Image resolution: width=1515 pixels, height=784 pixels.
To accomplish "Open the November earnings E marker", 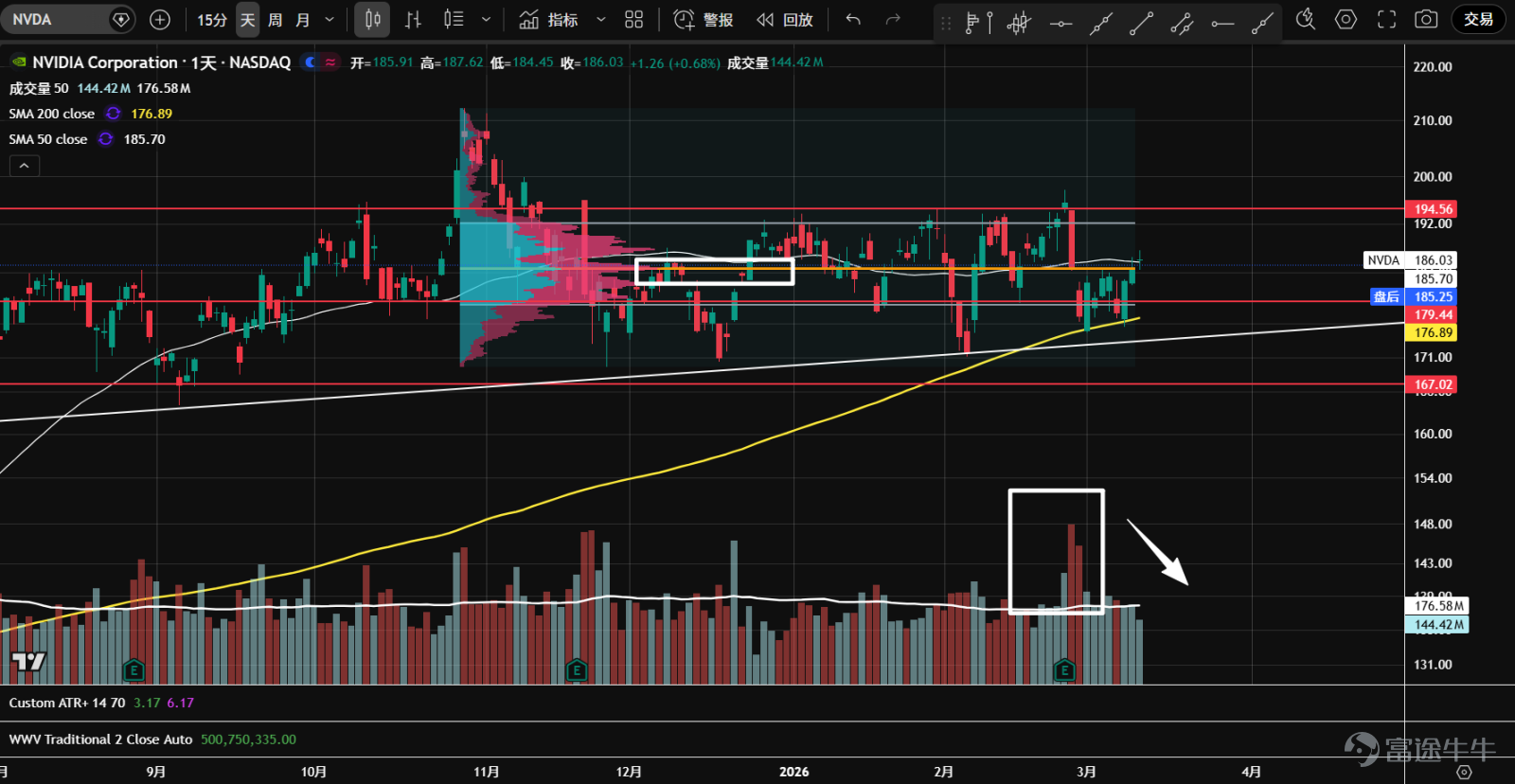I will point(576,670).
